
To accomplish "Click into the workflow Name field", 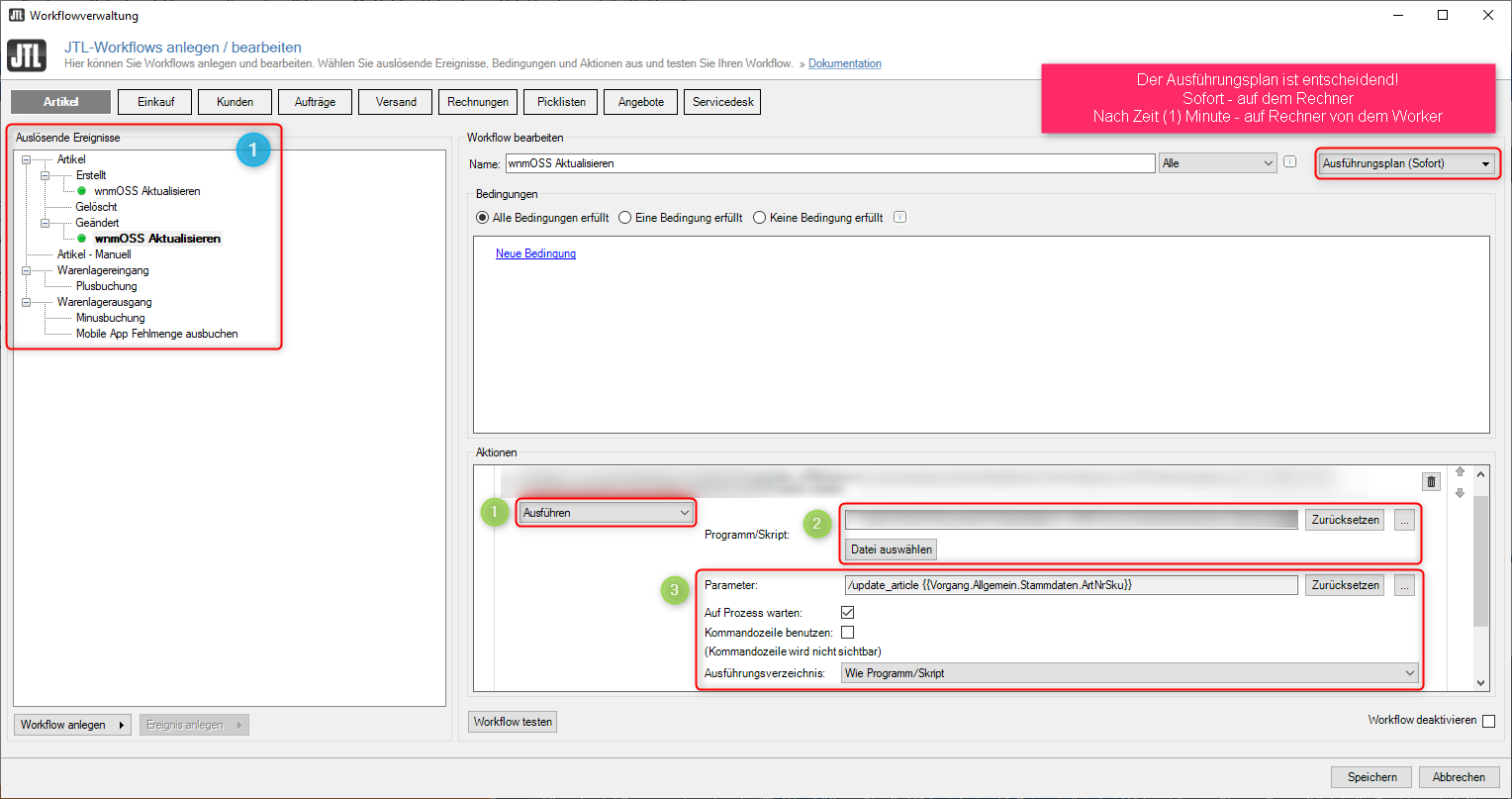I will point(829,163).
